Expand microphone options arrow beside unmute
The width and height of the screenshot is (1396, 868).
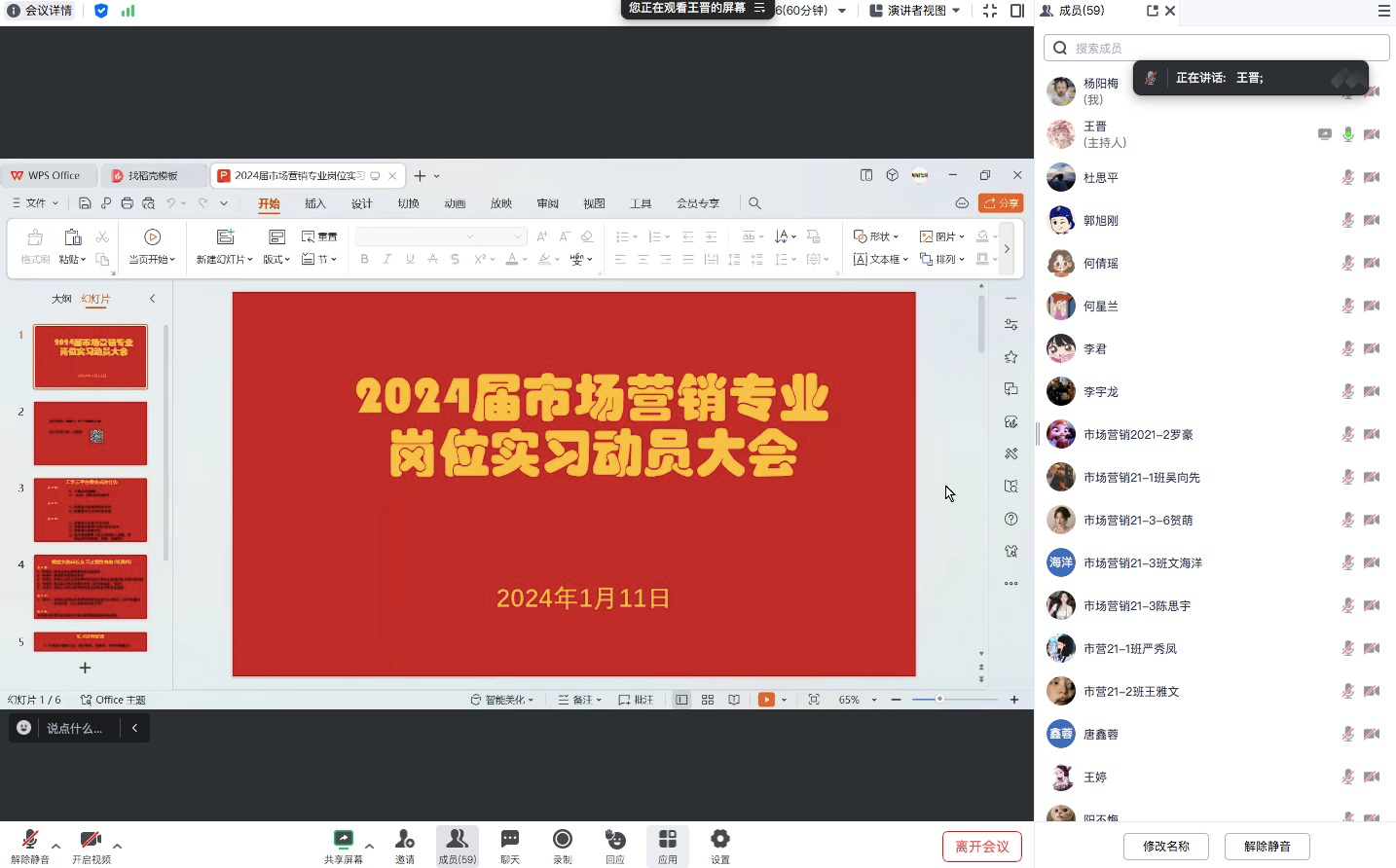(x=55, y=846)
